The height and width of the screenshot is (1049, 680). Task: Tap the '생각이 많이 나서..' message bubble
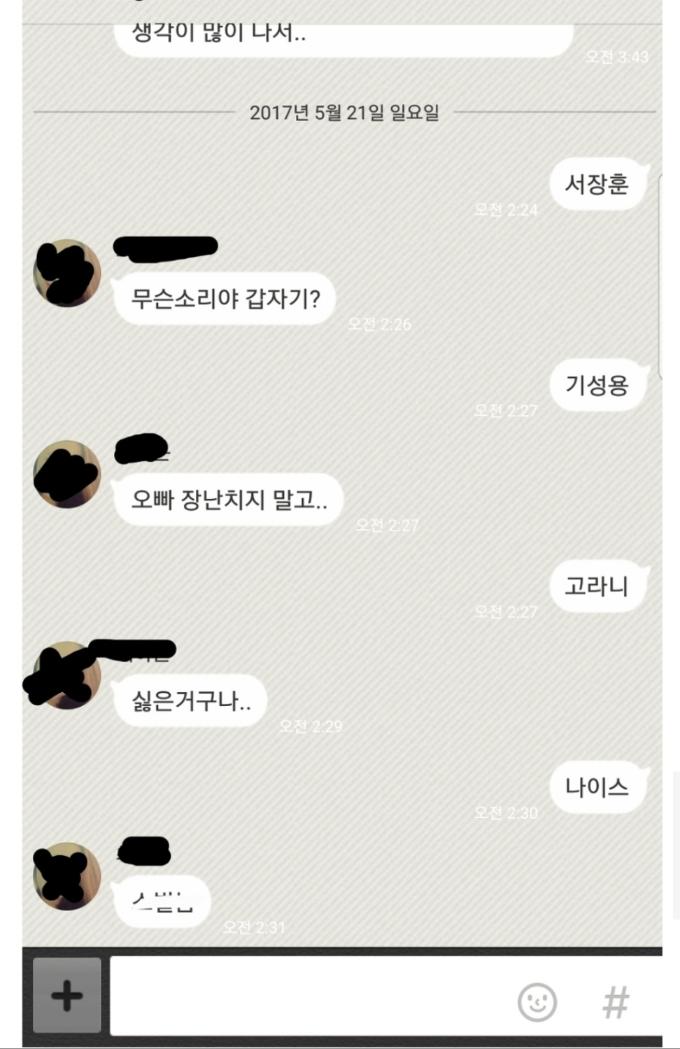point(344,40)
